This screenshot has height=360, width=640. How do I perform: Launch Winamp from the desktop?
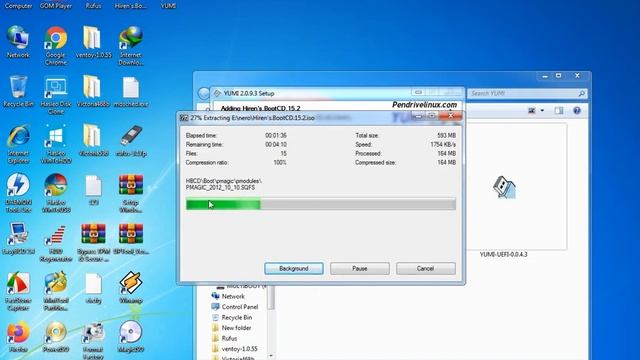tap(131, 288)
